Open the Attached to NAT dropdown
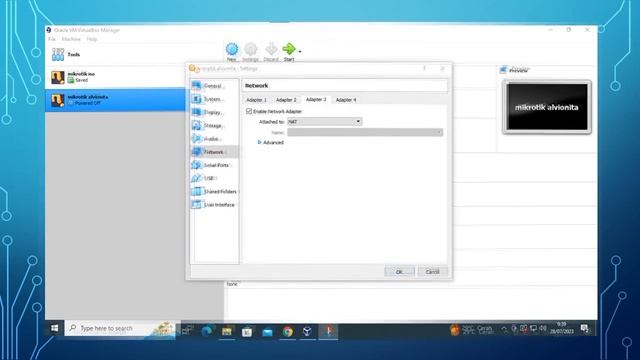 coord(324,122)
